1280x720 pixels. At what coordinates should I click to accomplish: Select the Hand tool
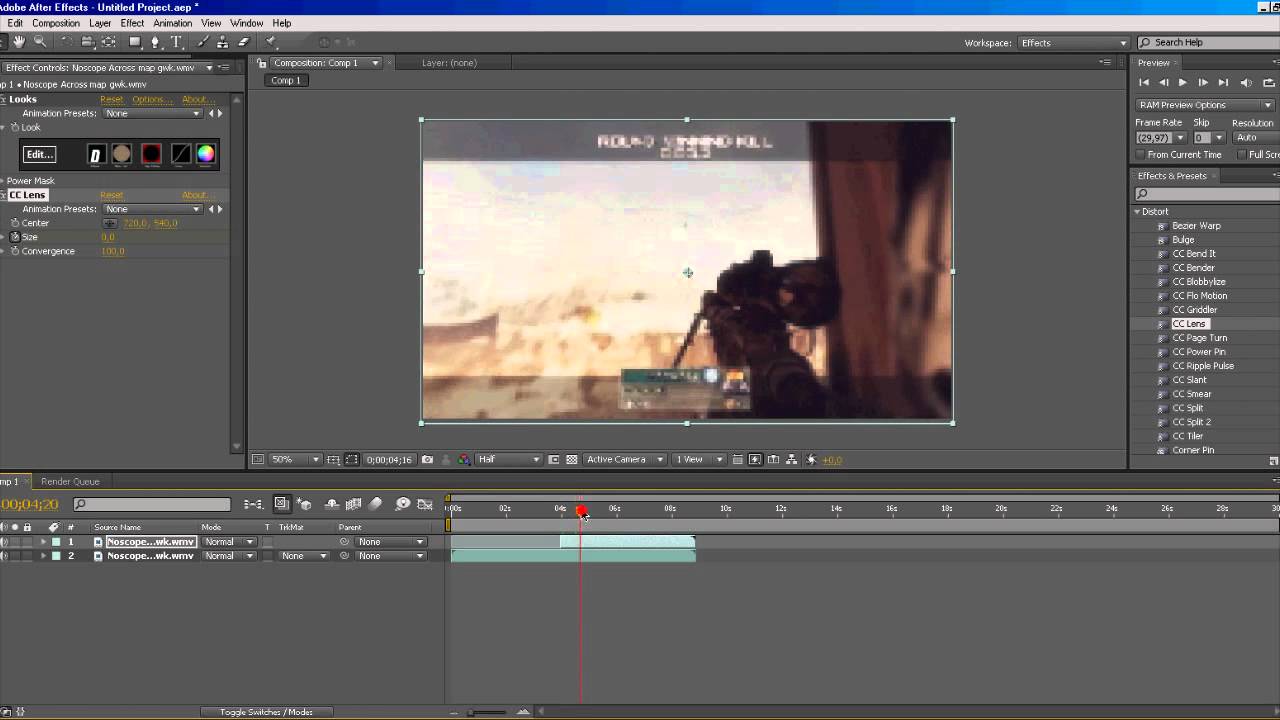(18, 42)
